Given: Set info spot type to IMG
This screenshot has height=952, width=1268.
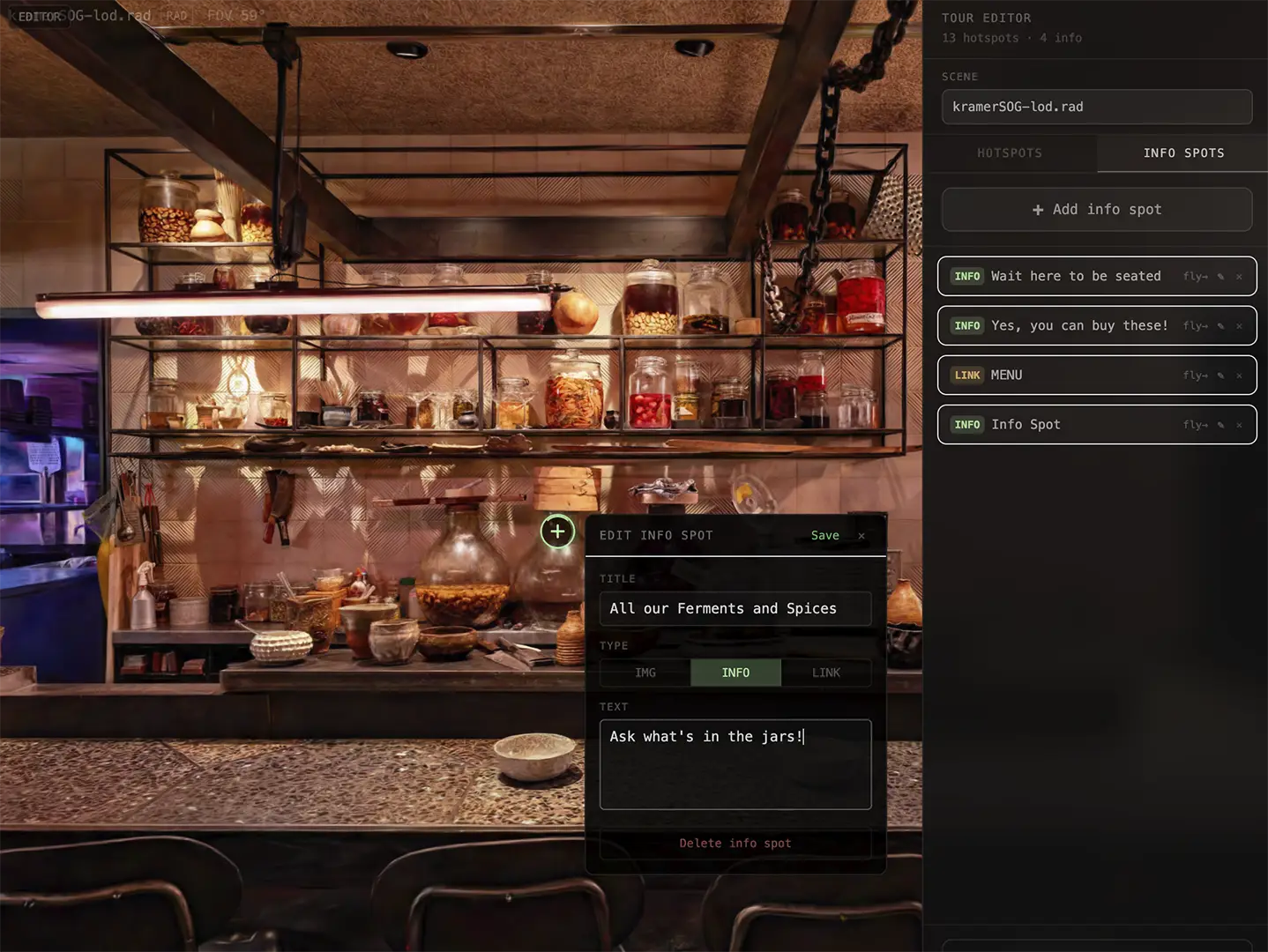Looking at the screenshot, I should pos(645,673).
